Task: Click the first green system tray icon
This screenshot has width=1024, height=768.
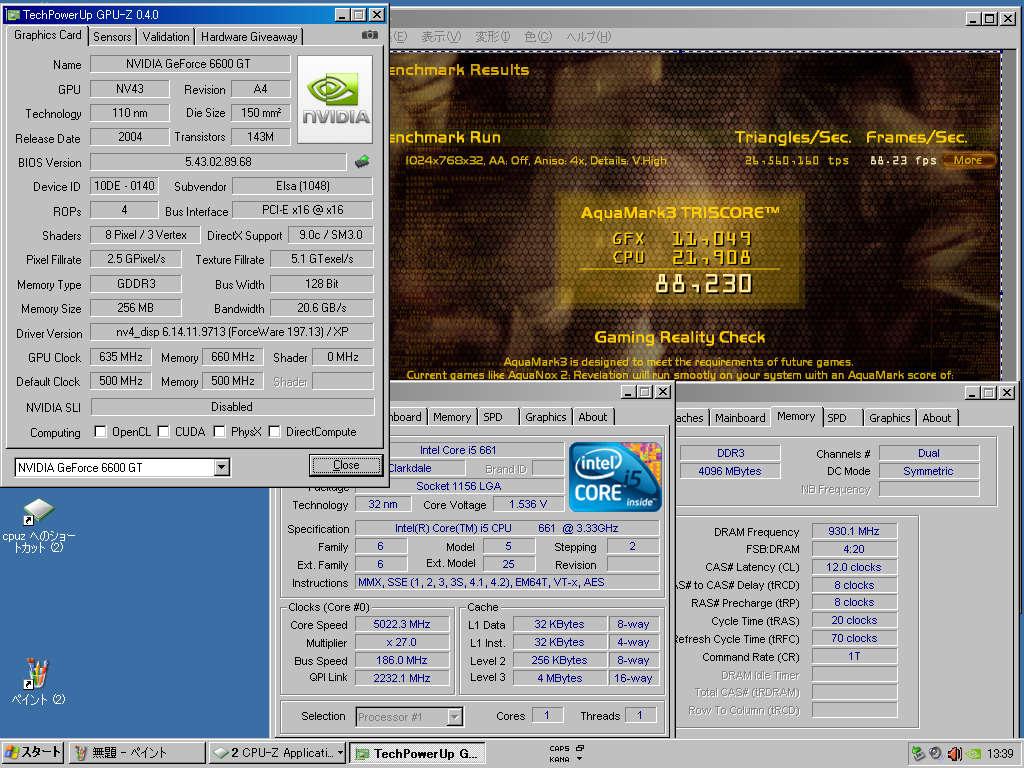Action: tap(918, 754)
